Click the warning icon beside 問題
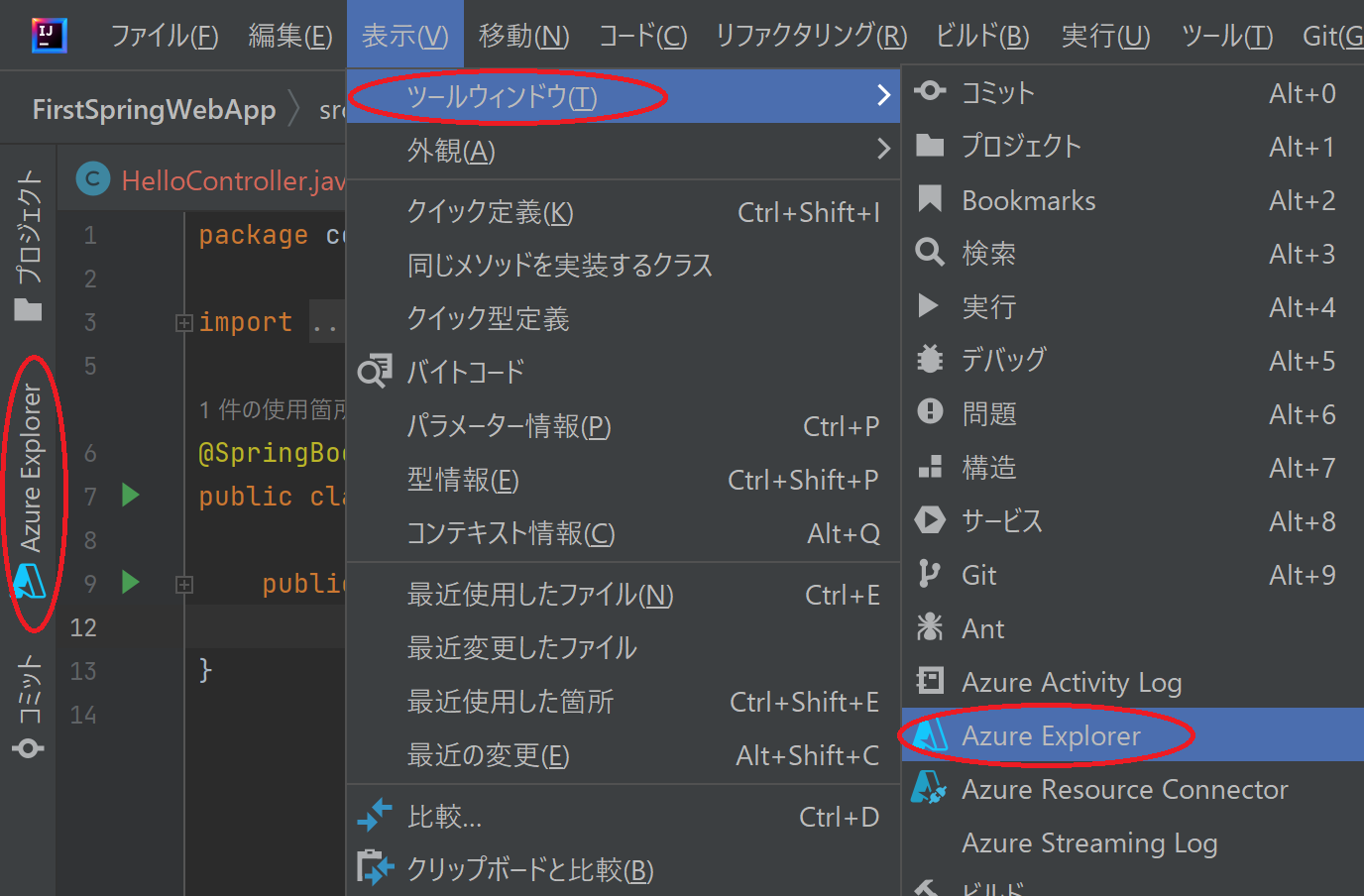The width and height of the screenshot is (1364, 896). point(930,411)
